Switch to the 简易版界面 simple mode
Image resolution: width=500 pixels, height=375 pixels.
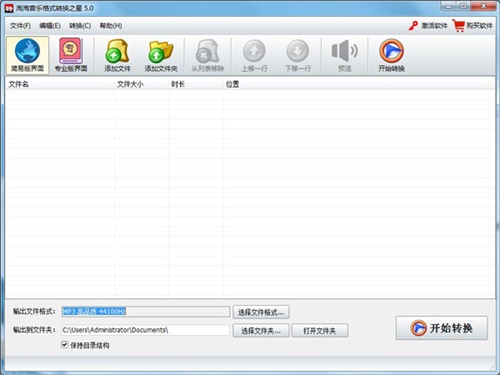coord(27,55)
